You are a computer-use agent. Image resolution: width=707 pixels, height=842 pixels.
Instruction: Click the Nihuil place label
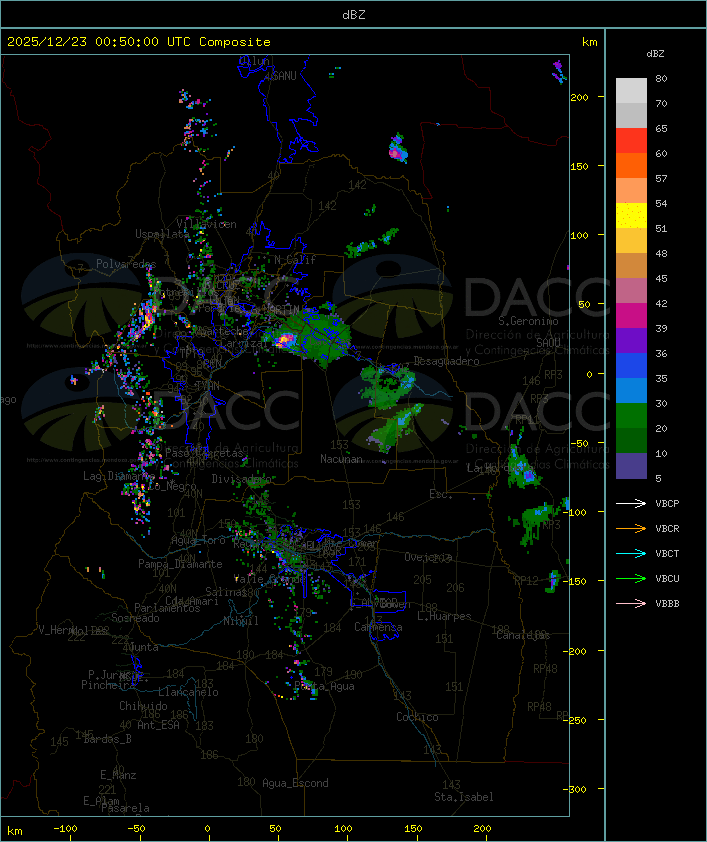241,621
